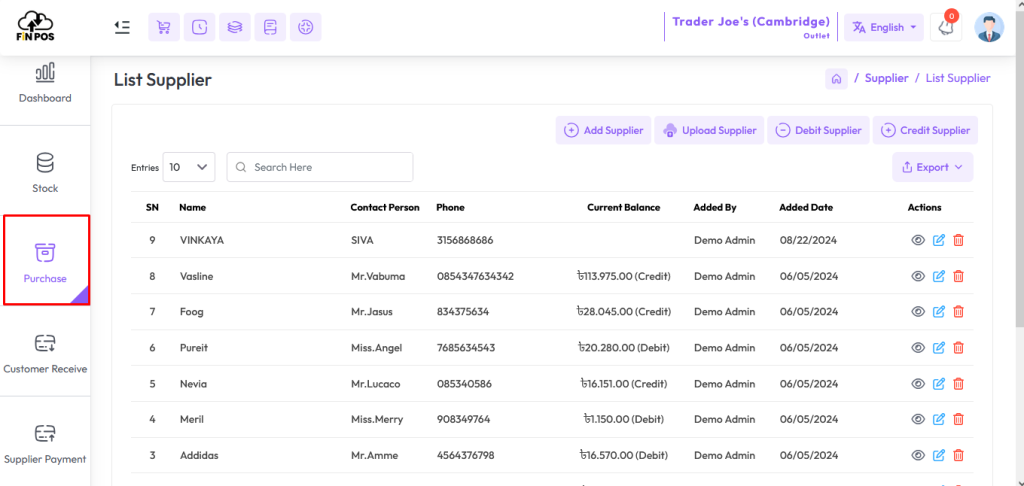
Task: Edit the Meril supplier
Action: point(938,419)
